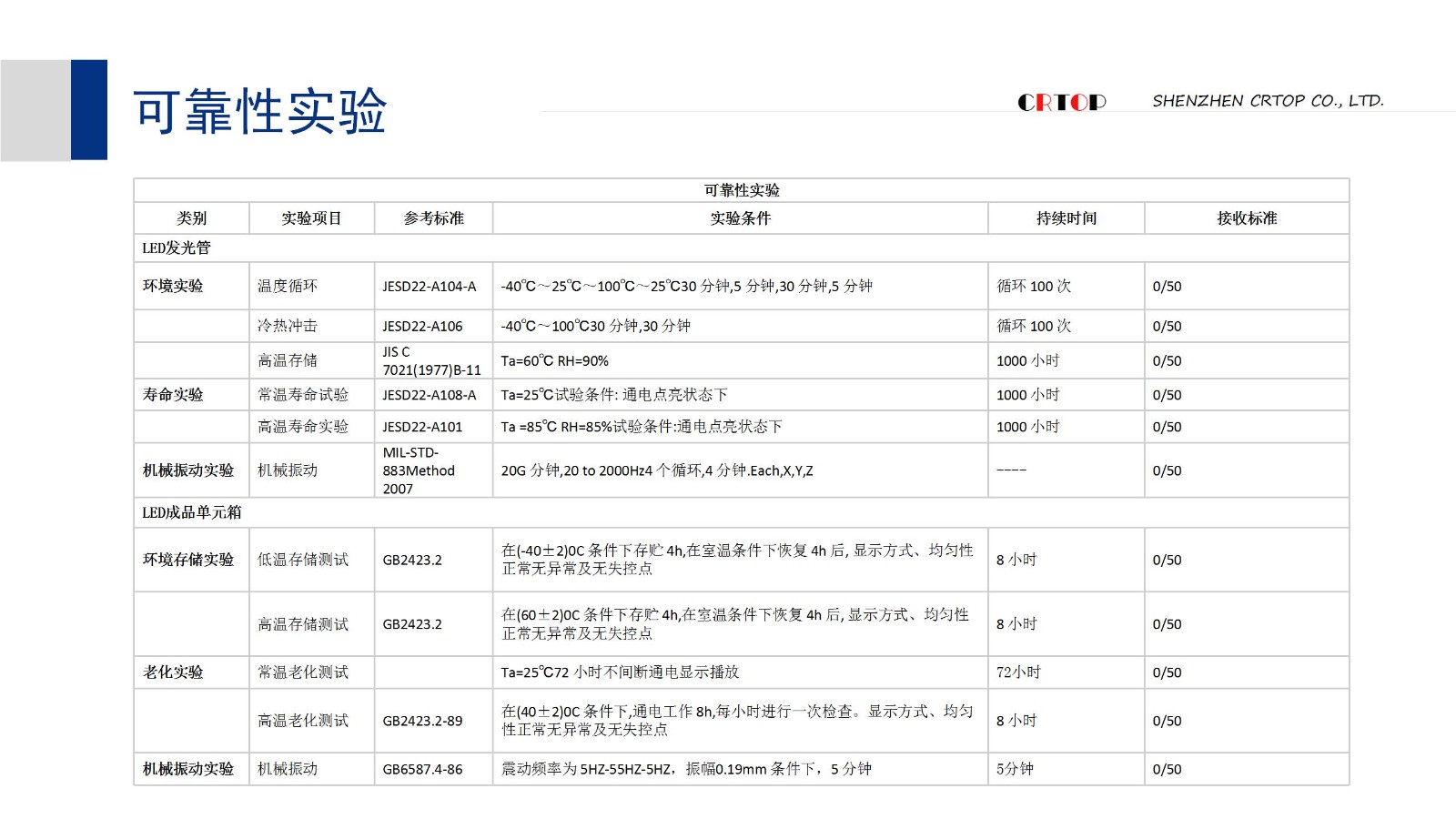Select the LED发光管 section row

pos(741,248)
